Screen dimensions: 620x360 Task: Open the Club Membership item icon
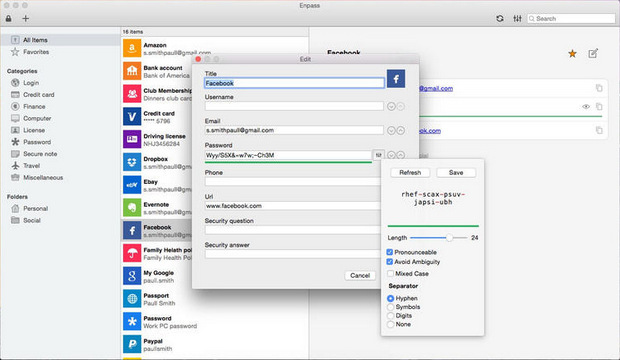coord(132,94)
